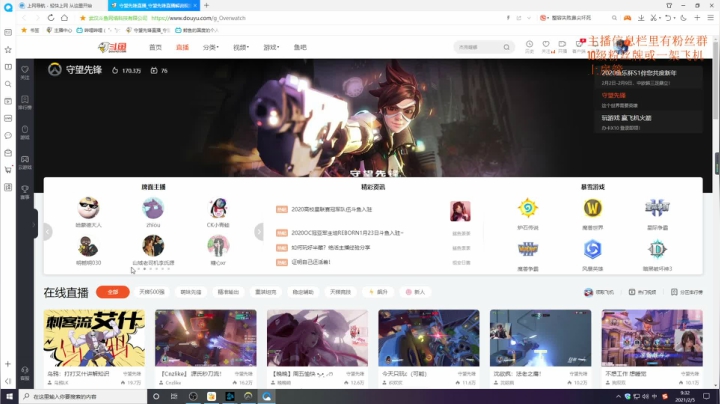The width and height of the screenshot is (720, 404).
Task: Open news item 2020高校星联赛冠军队伍
Action: [x=332, y=209]
